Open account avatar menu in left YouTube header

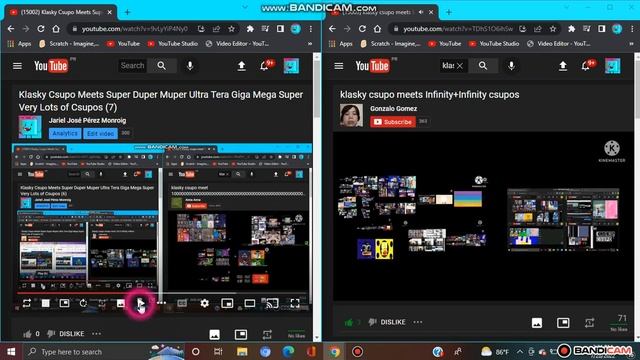[x=291, y=66]
